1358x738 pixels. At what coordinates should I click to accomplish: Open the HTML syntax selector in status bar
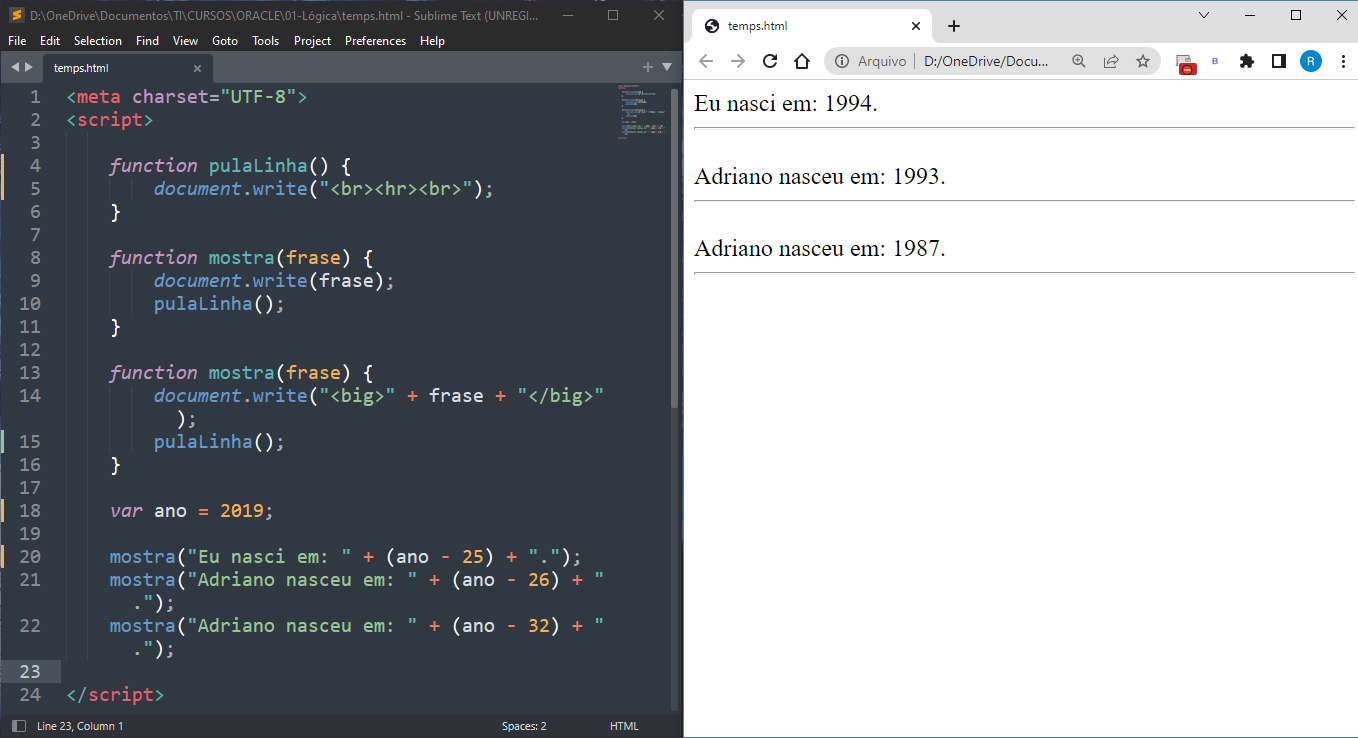point(624,726)
